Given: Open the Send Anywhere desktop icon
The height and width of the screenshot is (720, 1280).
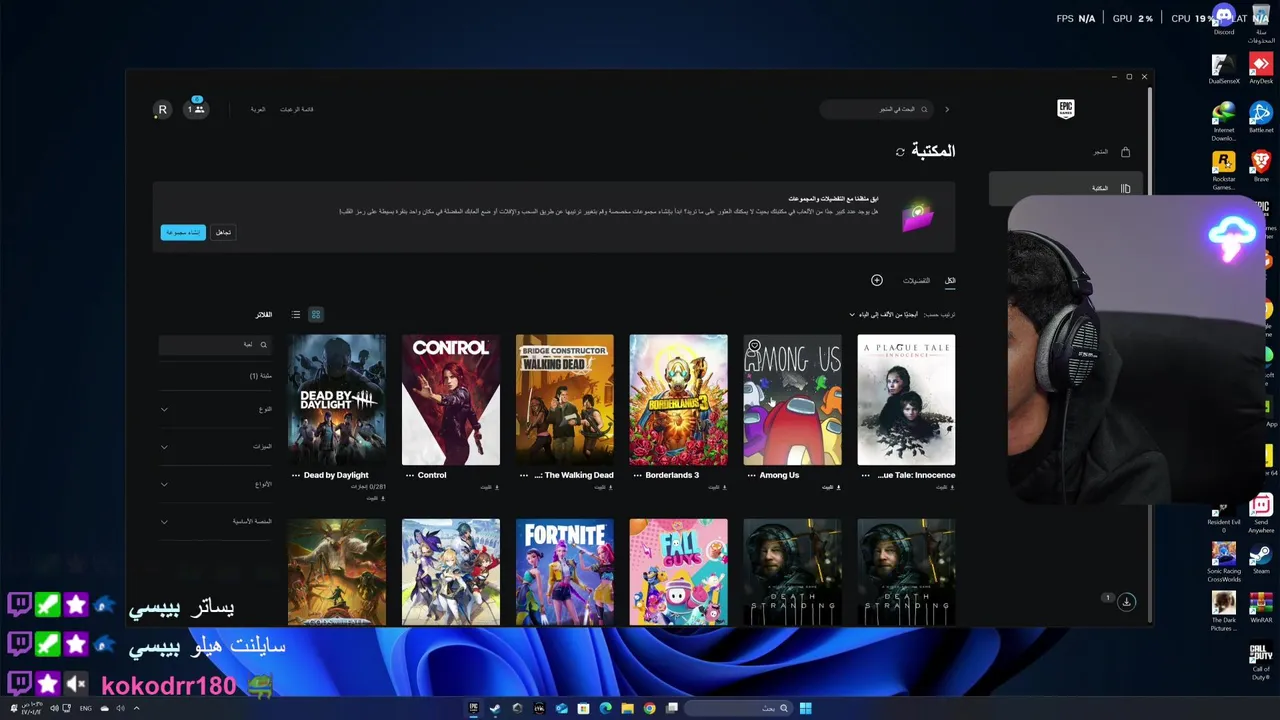Looking at the screenshot, I should click(1261, 513).
